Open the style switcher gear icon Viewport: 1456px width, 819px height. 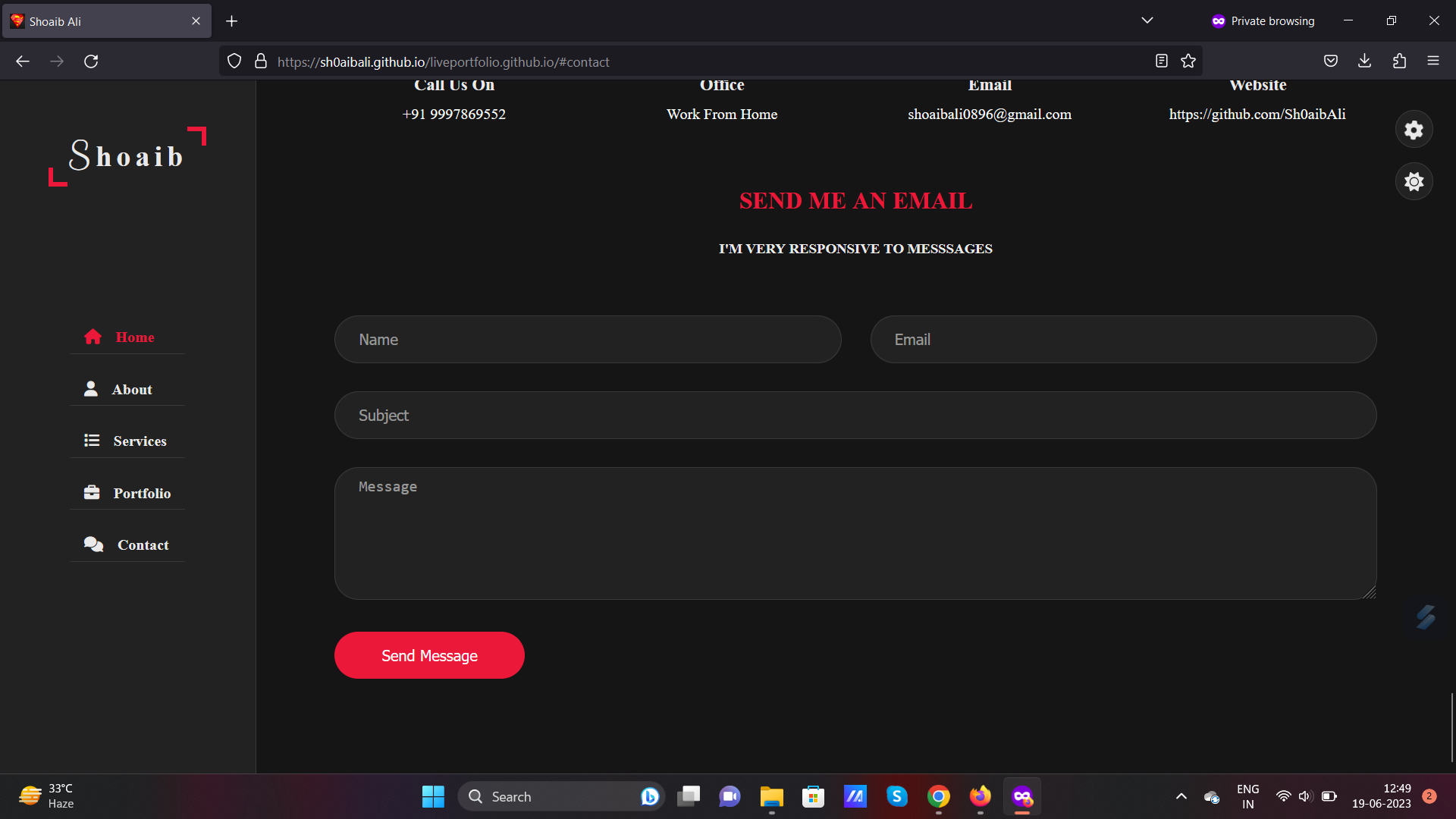(1414, 130)
